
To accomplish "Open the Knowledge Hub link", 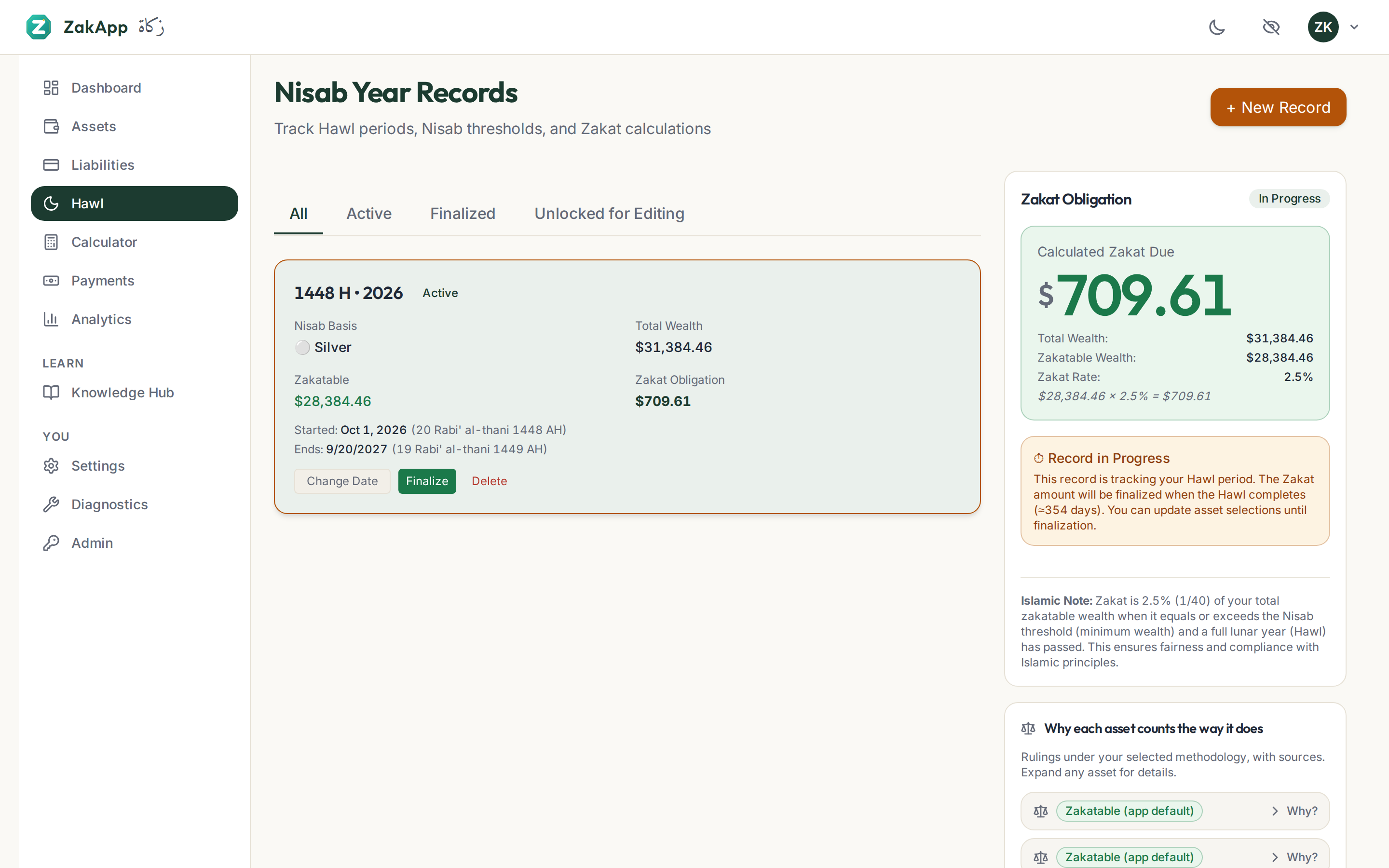I will 134,393.
